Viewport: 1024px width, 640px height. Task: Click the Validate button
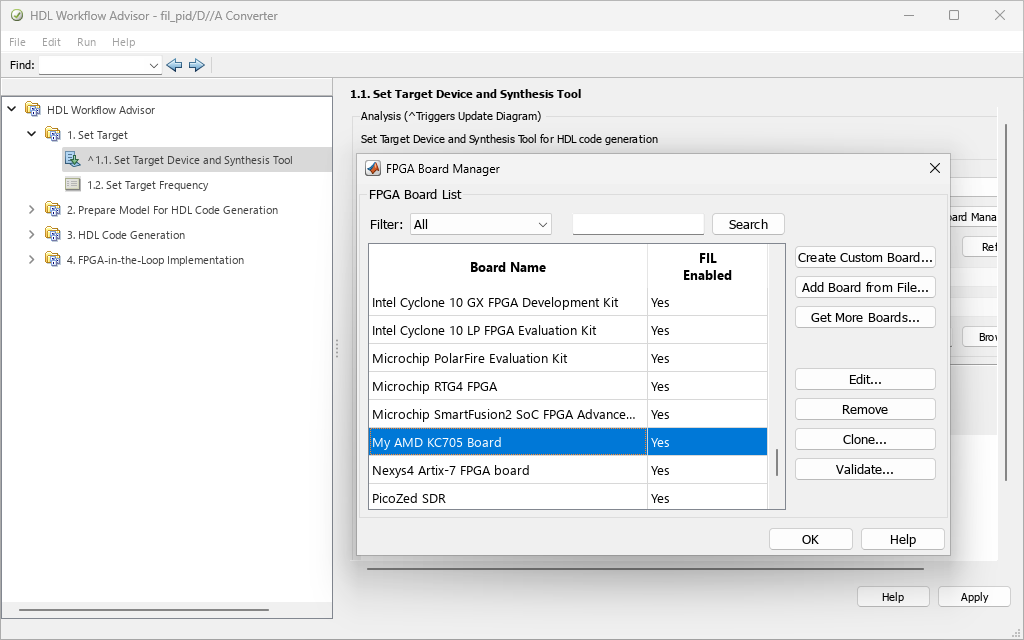pos(865,469)
